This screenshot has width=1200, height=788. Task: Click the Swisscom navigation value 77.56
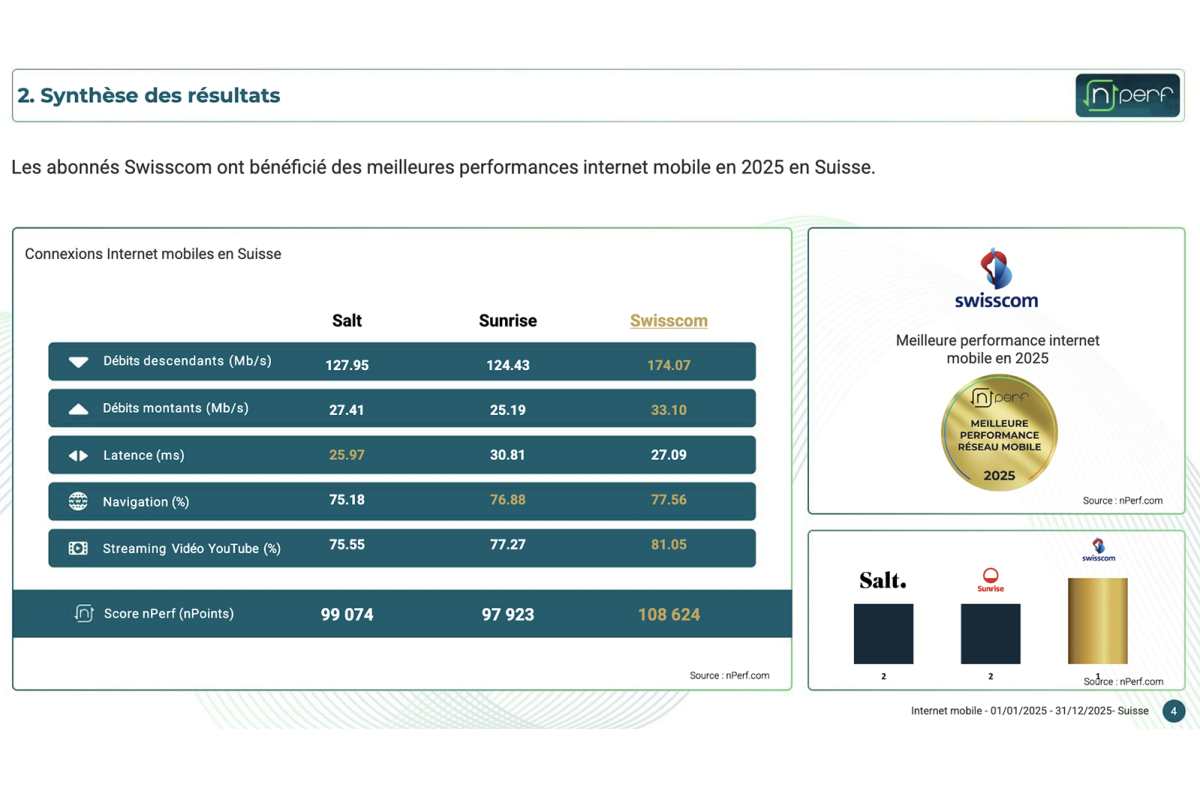(x=669, y=500)
